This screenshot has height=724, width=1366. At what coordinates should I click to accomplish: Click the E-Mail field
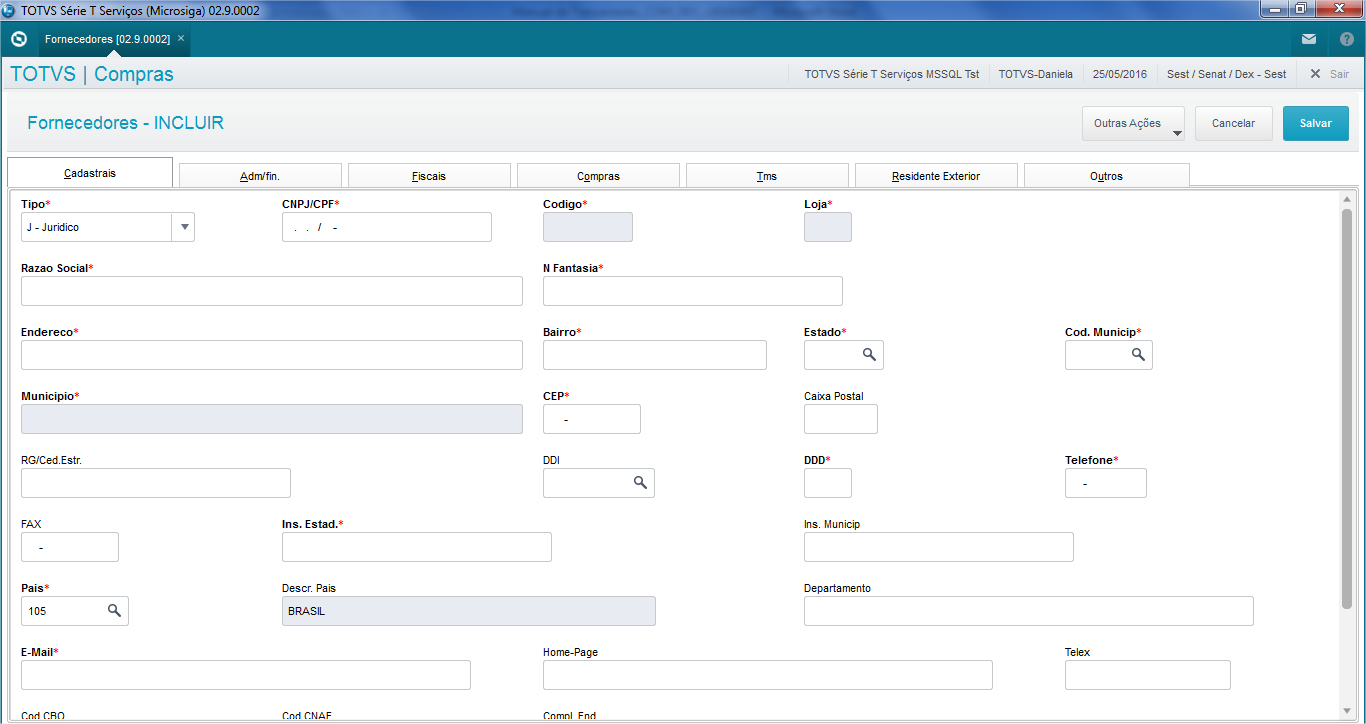click(x=246, y=675)
